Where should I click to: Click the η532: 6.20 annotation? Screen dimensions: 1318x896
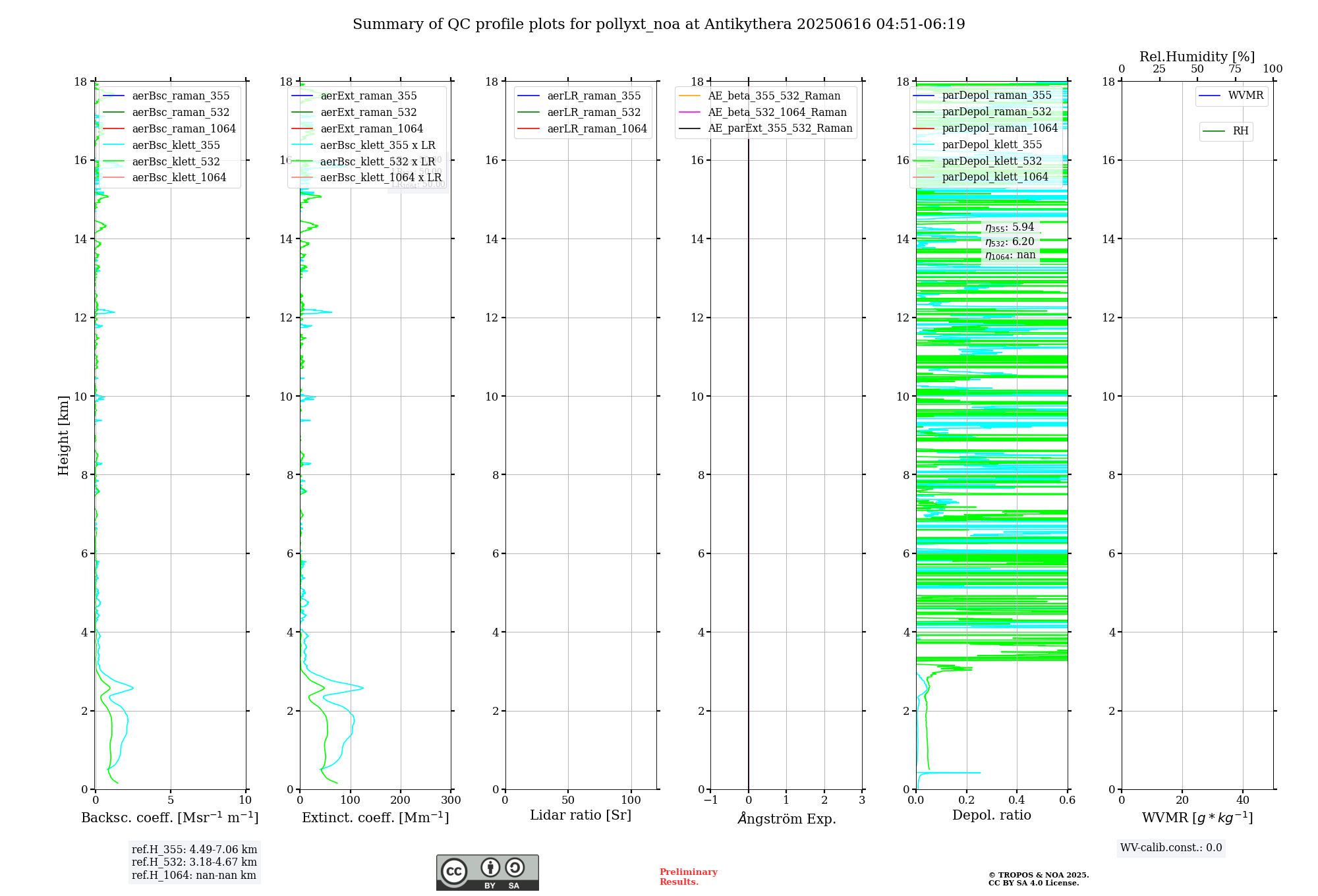pyautogui.click(x=1010, y=242)
